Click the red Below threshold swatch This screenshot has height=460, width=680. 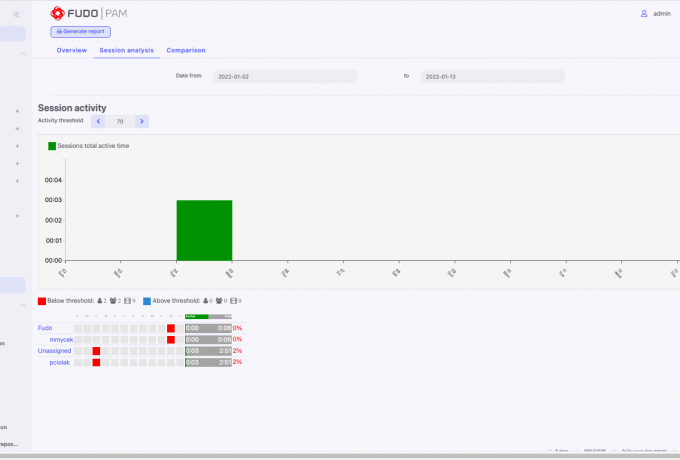[x=42, y=300]
